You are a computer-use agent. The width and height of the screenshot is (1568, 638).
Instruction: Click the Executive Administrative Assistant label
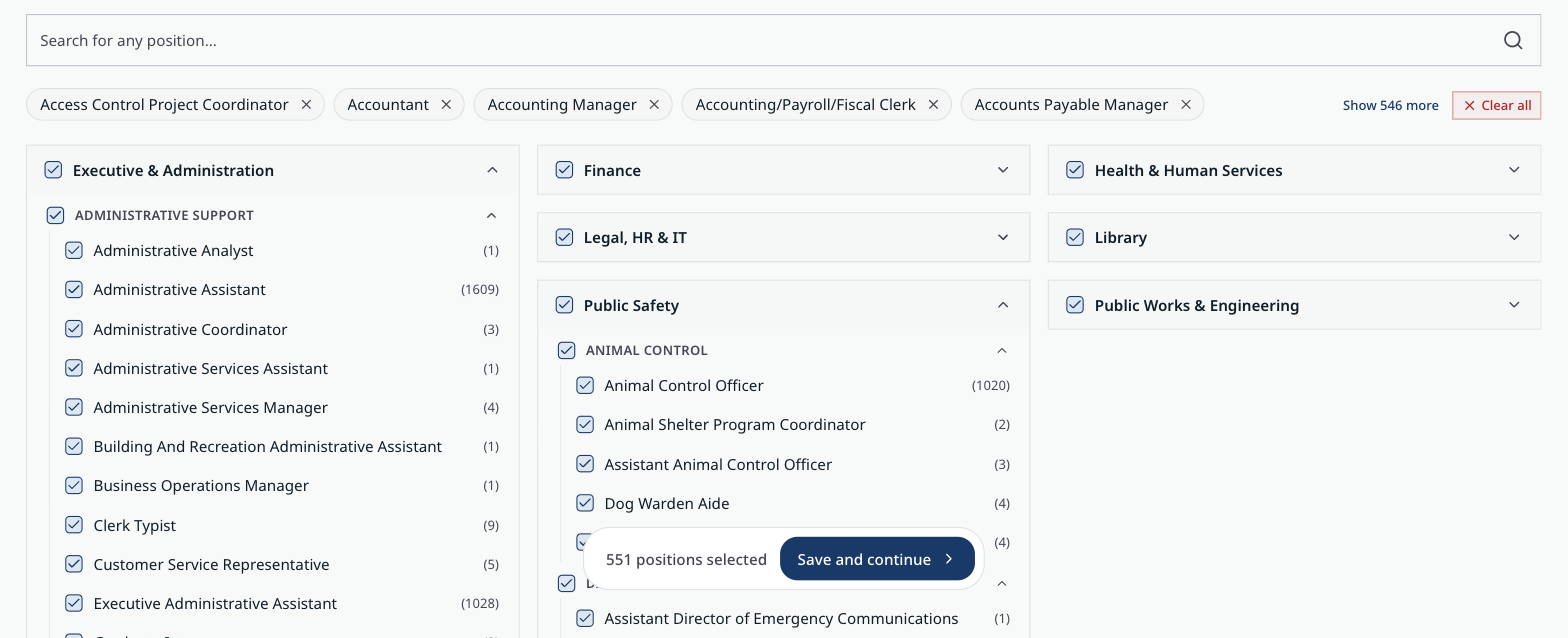pos(215,603)
